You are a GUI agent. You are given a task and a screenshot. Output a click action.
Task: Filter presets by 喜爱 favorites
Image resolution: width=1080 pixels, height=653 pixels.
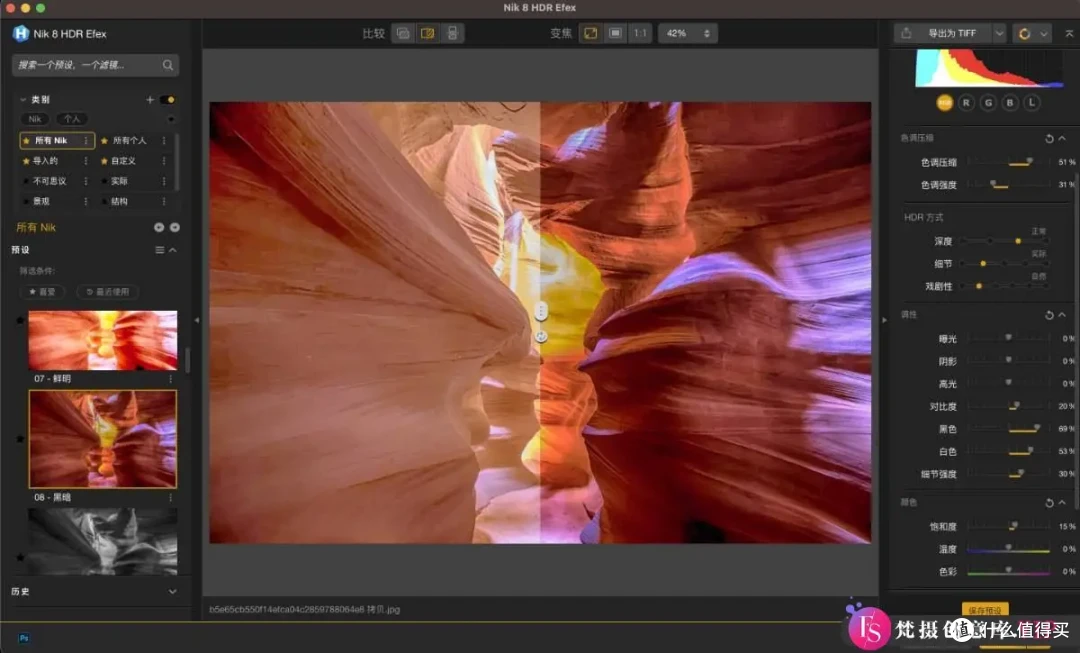(42, 292)
